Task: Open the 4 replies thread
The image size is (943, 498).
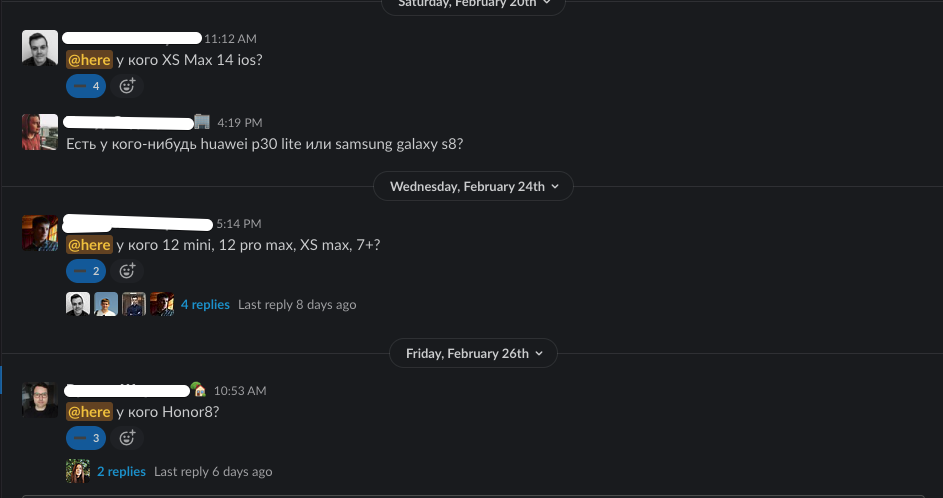Action: 205,304
